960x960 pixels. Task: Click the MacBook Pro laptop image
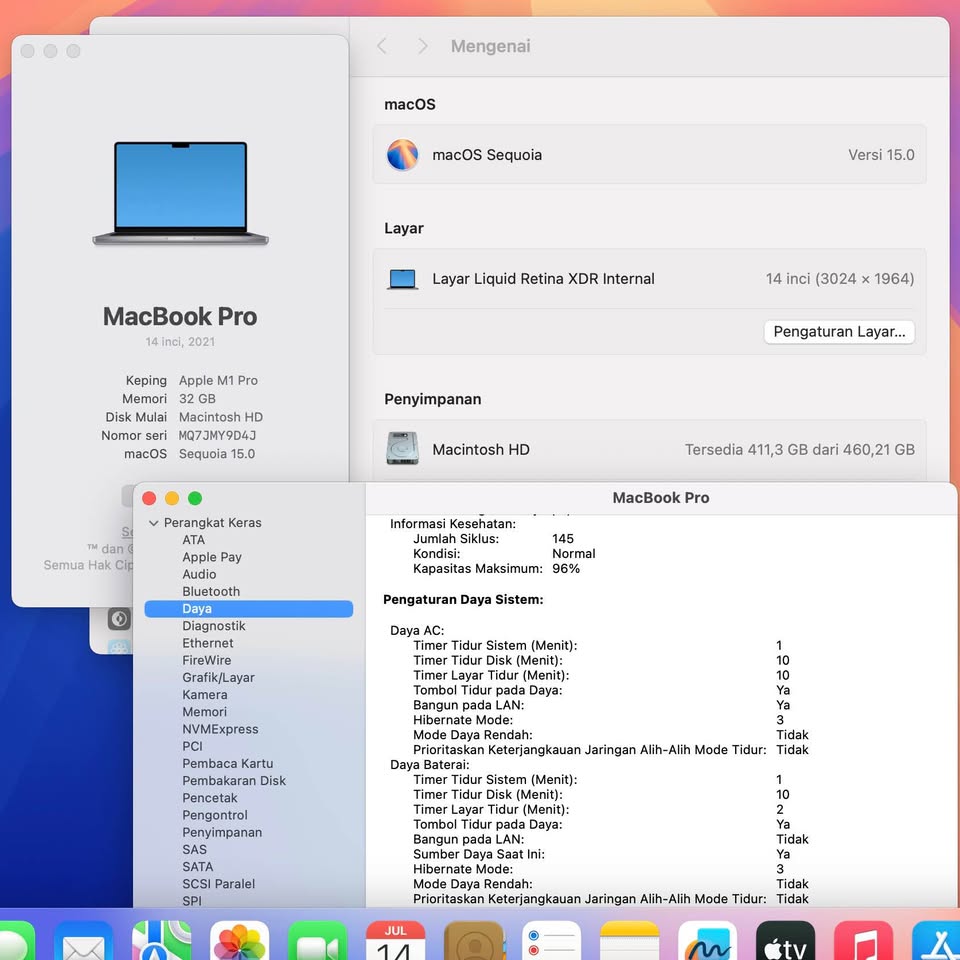tap(180, 193)
